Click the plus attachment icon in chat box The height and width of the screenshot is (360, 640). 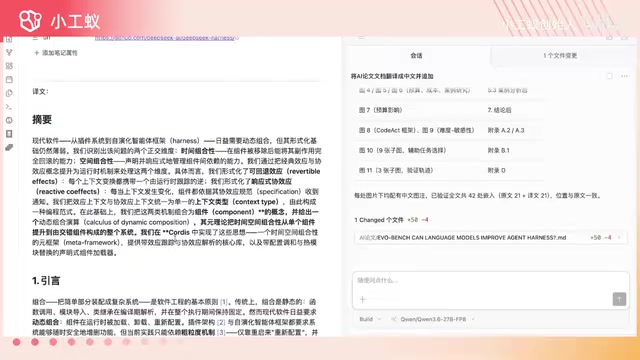(363, 299)
